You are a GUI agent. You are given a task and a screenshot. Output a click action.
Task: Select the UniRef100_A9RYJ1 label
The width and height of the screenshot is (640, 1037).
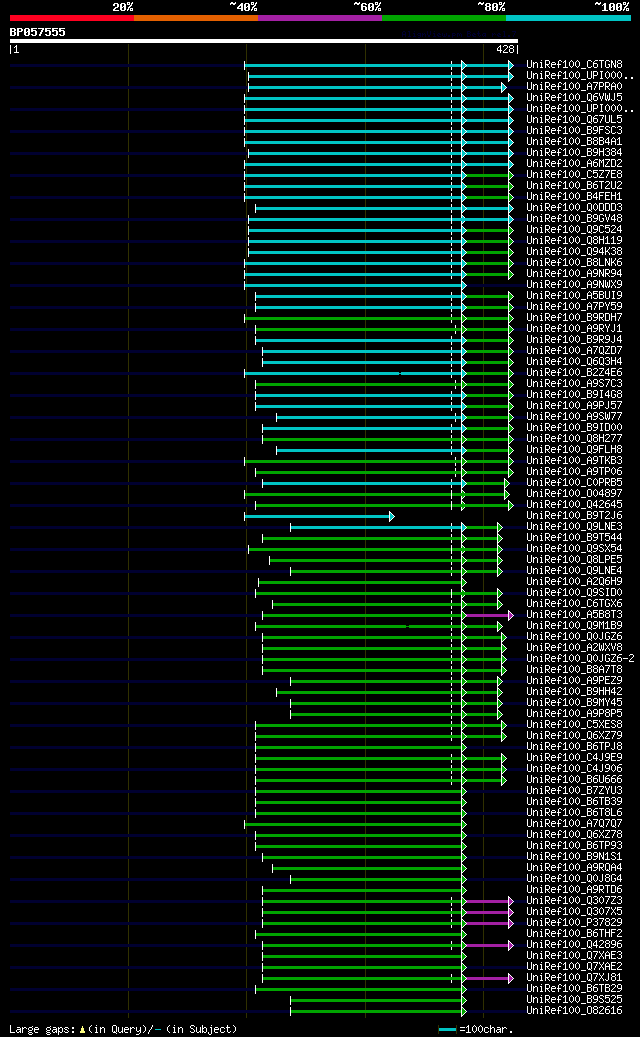pyautogui.click(x=574, y=329)
